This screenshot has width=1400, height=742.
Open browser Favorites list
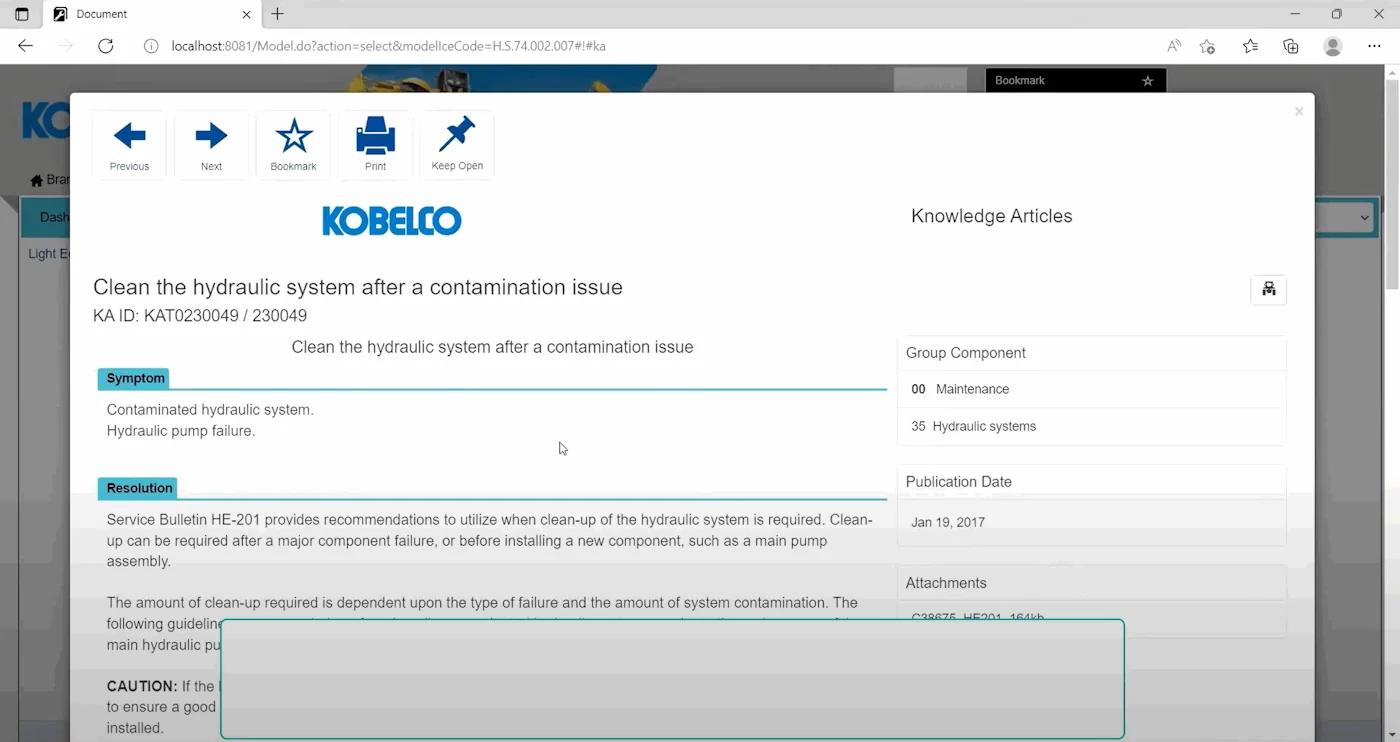click(x=1250, y=46)
